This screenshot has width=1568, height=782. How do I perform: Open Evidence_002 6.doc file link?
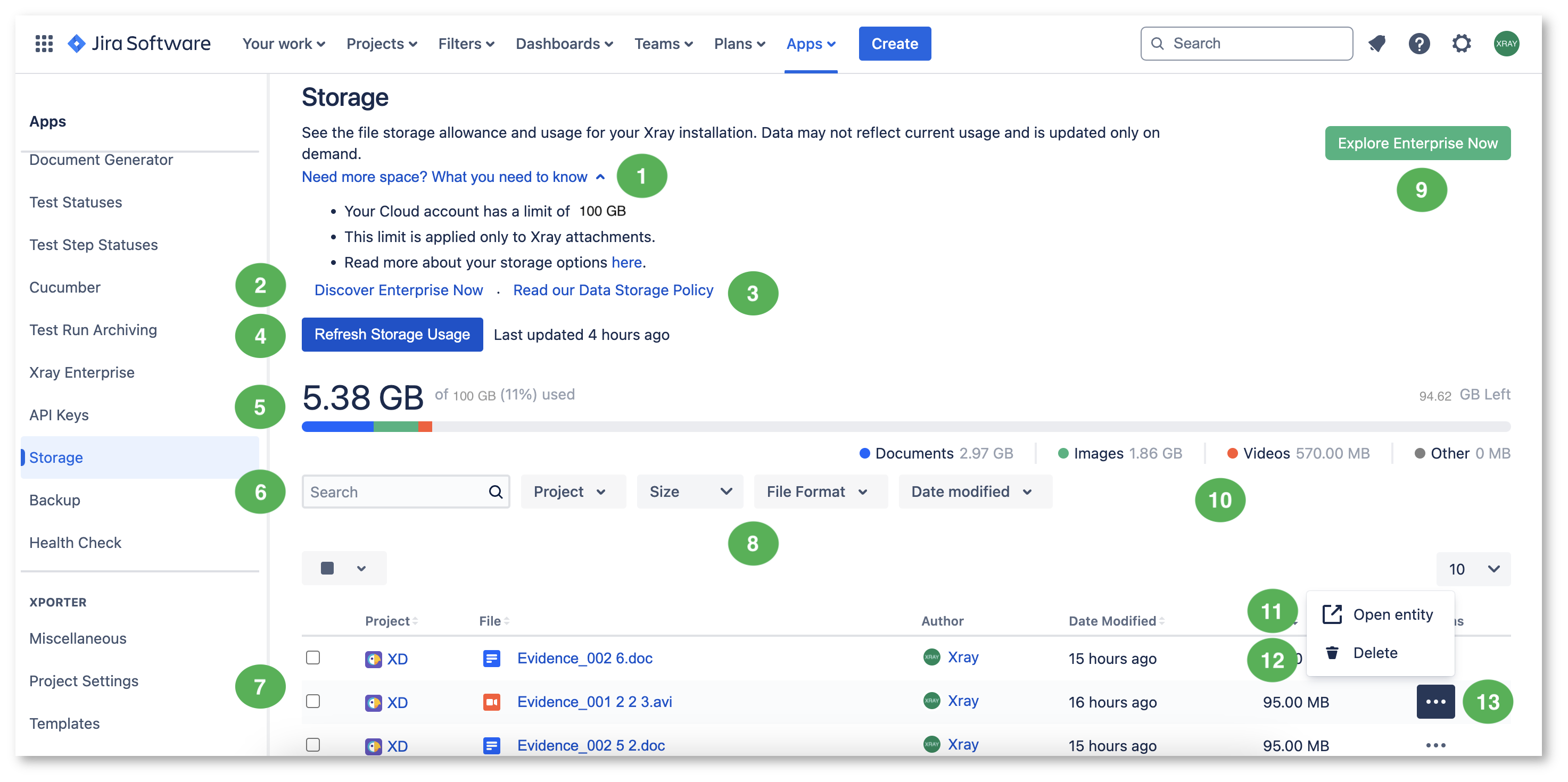[x=584, y=658]
